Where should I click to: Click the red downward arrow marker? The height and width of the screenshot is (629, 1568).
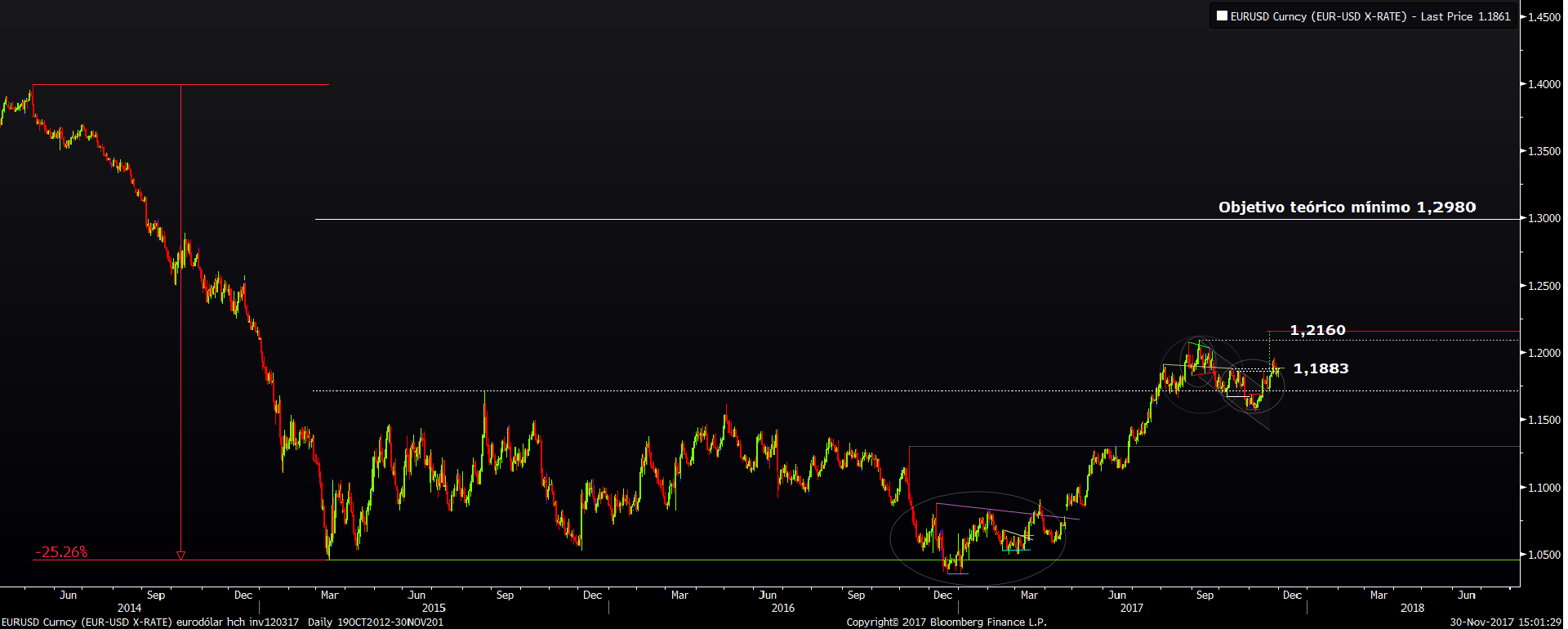[x=180, y=555]
